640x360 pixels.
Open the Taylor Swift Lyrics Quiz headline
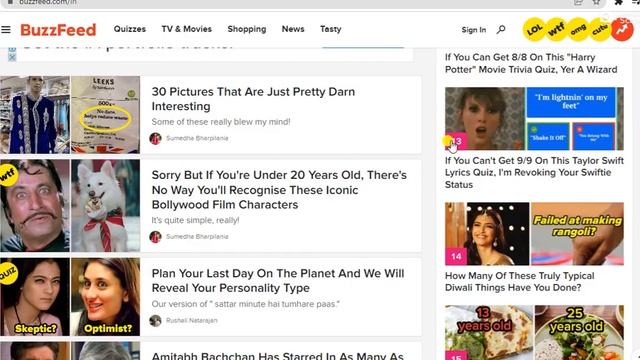tap(534, 173)
